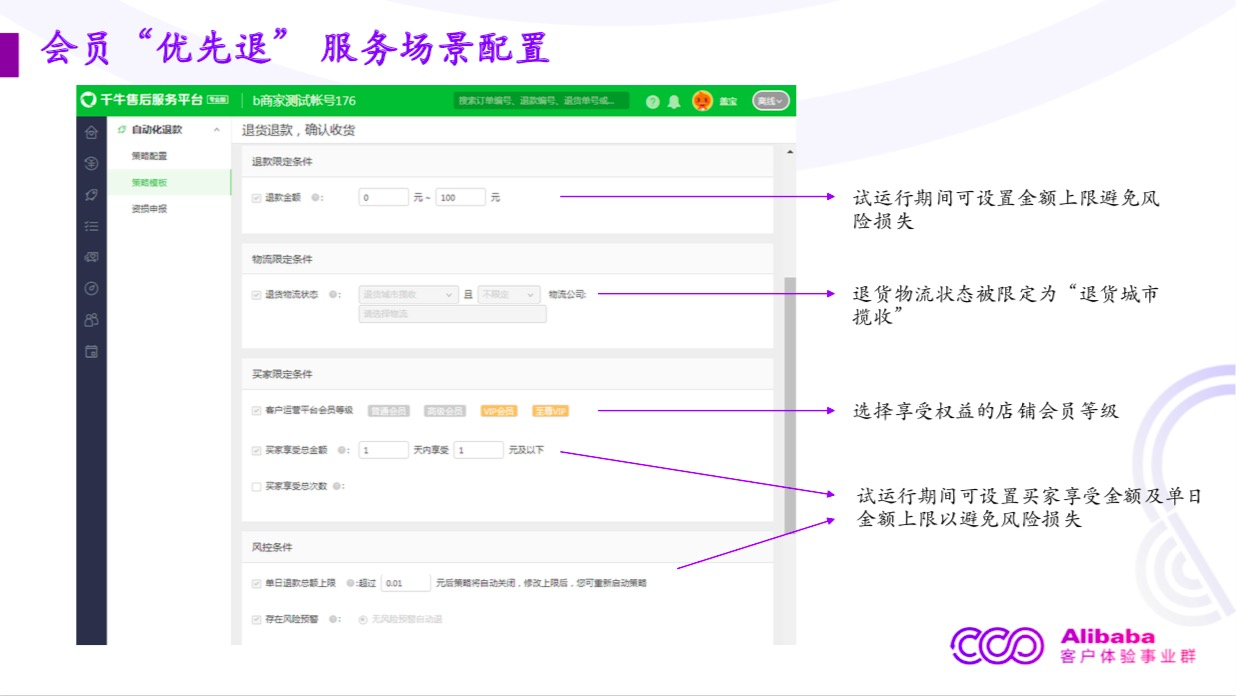Click the green icon next to 自动化退款
The image size is (1236, 696).
pos(122,130)
